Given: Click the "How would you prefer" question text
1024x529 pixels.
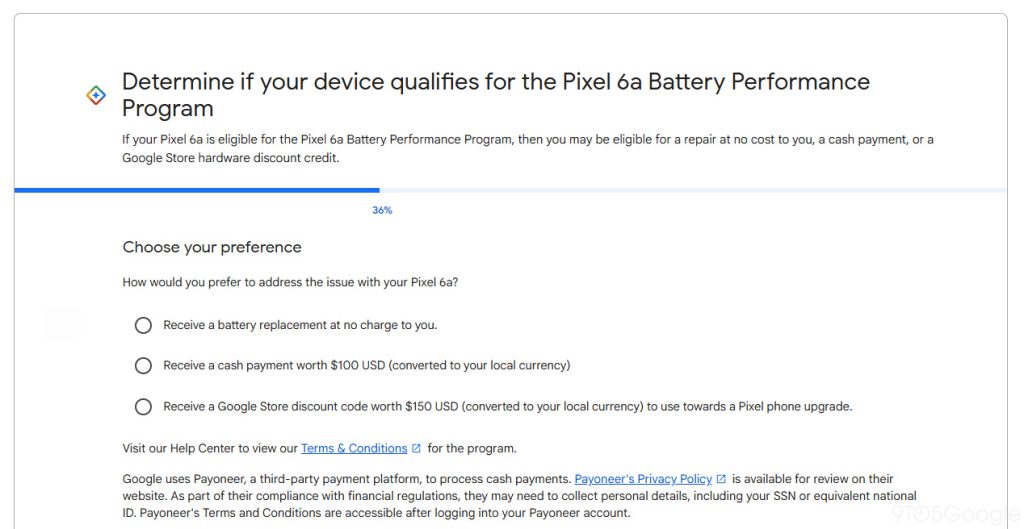Looking at the screenshot, I should point(290,282).
